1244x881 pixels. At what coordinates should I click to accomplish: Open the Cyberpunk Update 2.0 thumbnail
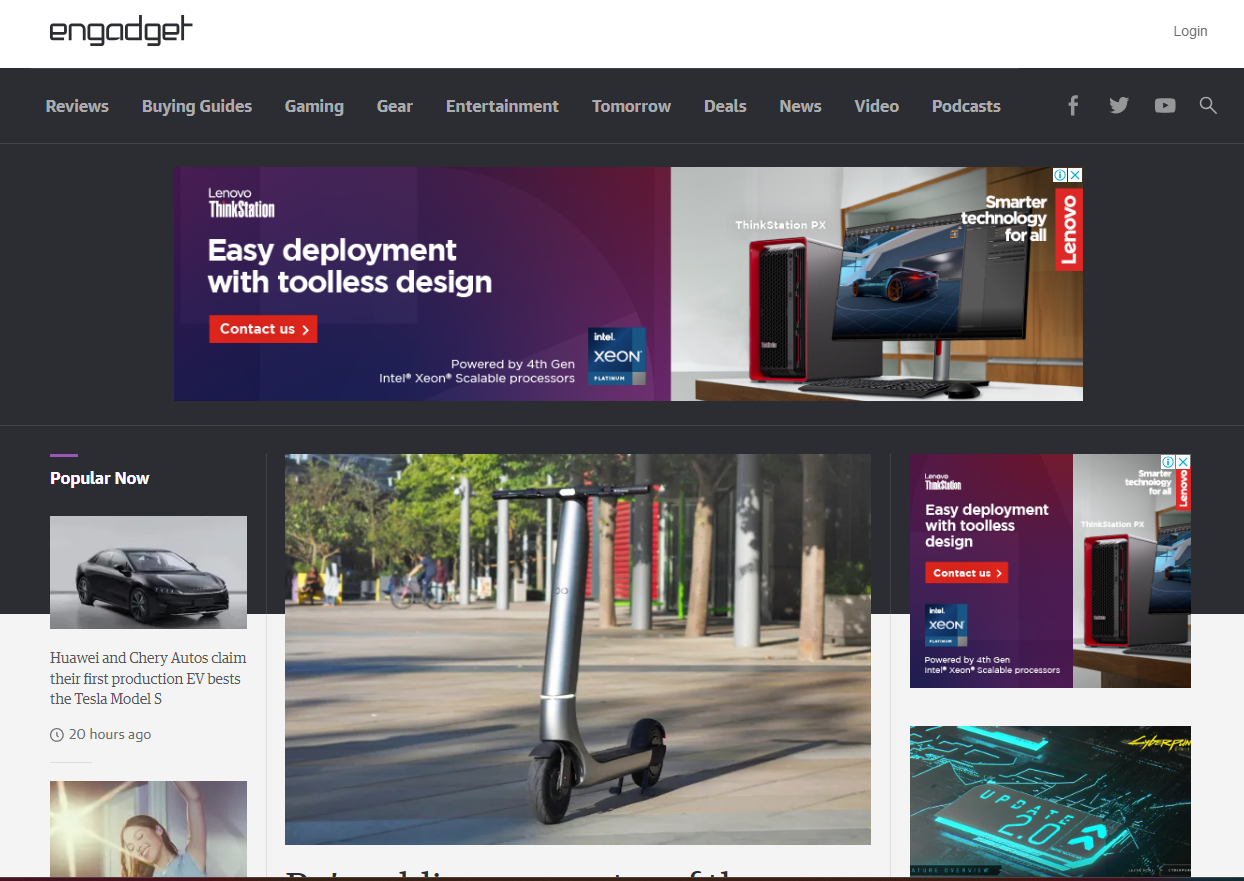1050,801
